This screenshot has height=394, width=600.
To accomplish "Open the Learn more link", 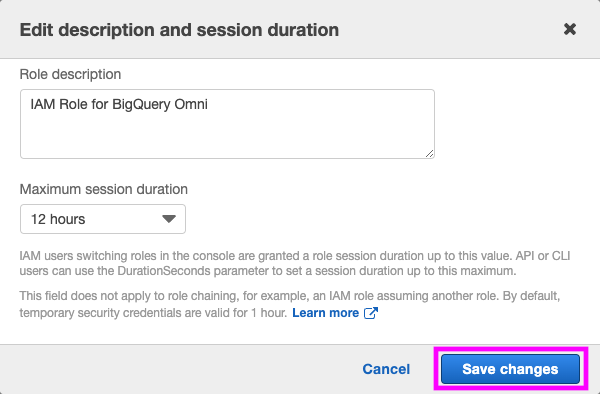I will tap(326, 313).
